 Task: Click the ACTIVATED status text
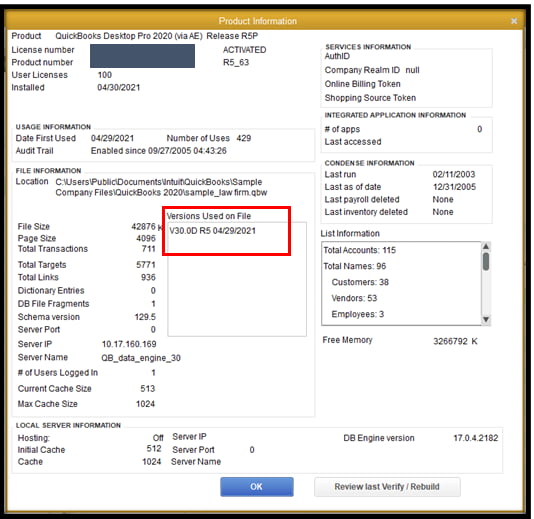(245, 50)
